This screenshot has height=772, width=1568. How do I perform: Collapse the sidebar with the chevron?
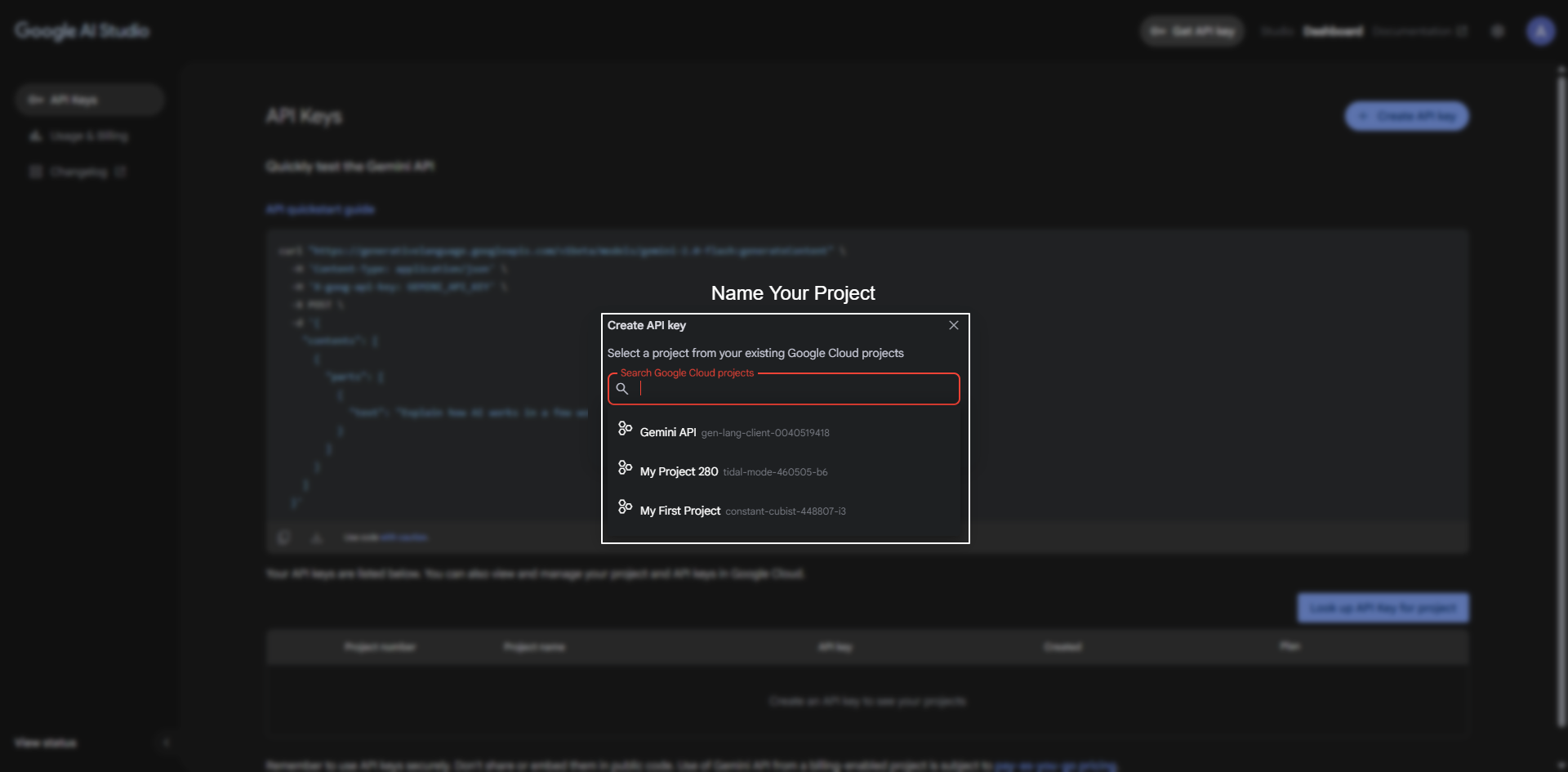tap(166, 743)
